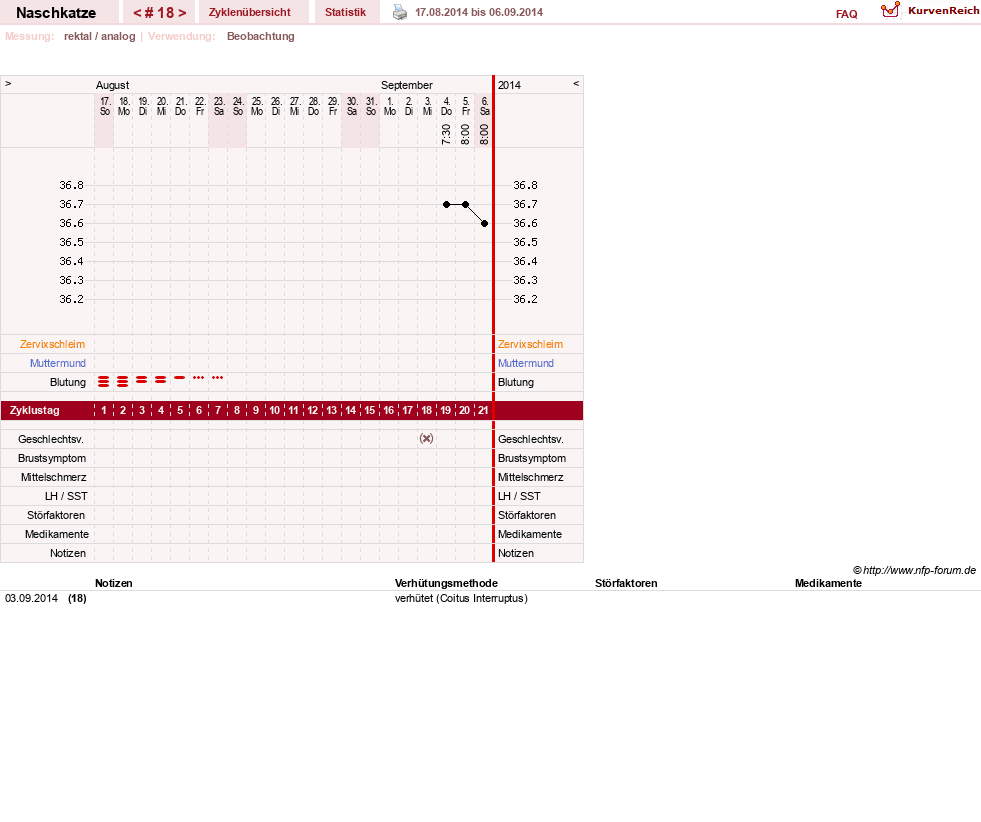Click heavy bleeding symbol on cycle day 2
The height and width of the screenshot is (822, 981).
pos(123,382)
